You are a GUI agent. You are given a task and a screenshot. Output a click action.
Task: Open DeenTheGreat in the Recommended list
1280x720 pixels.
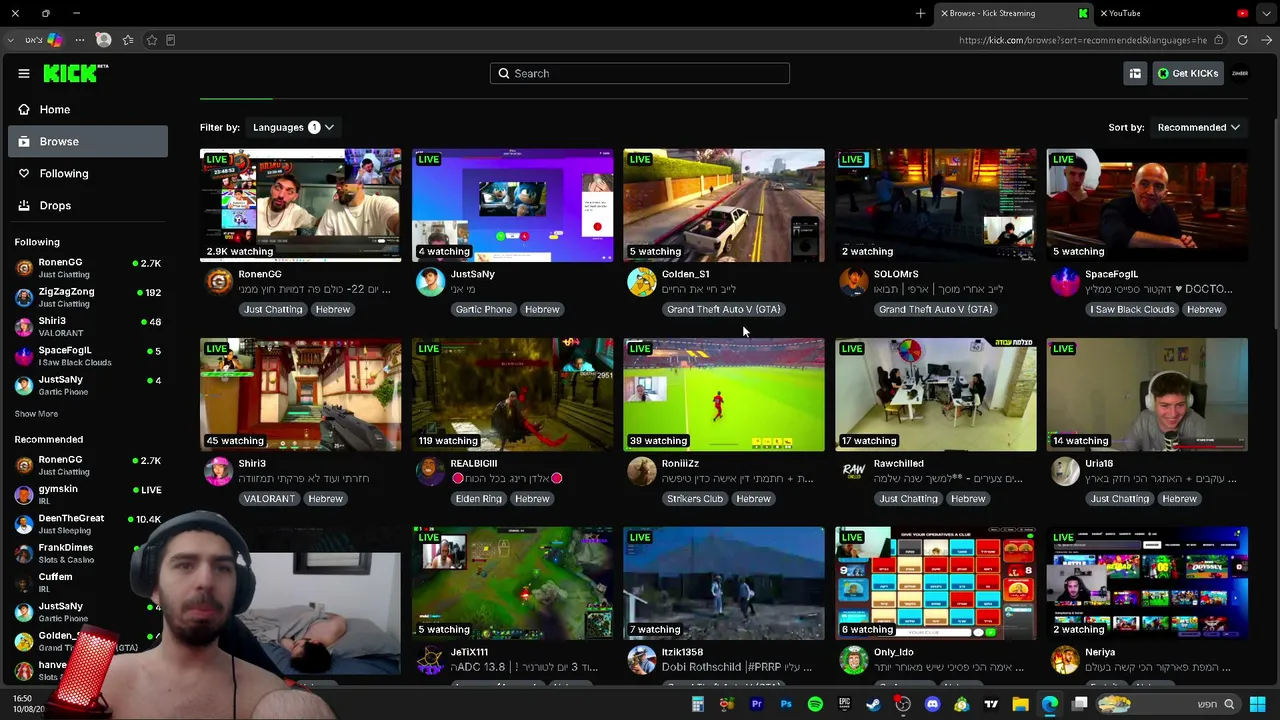click(x=88, y=523)
